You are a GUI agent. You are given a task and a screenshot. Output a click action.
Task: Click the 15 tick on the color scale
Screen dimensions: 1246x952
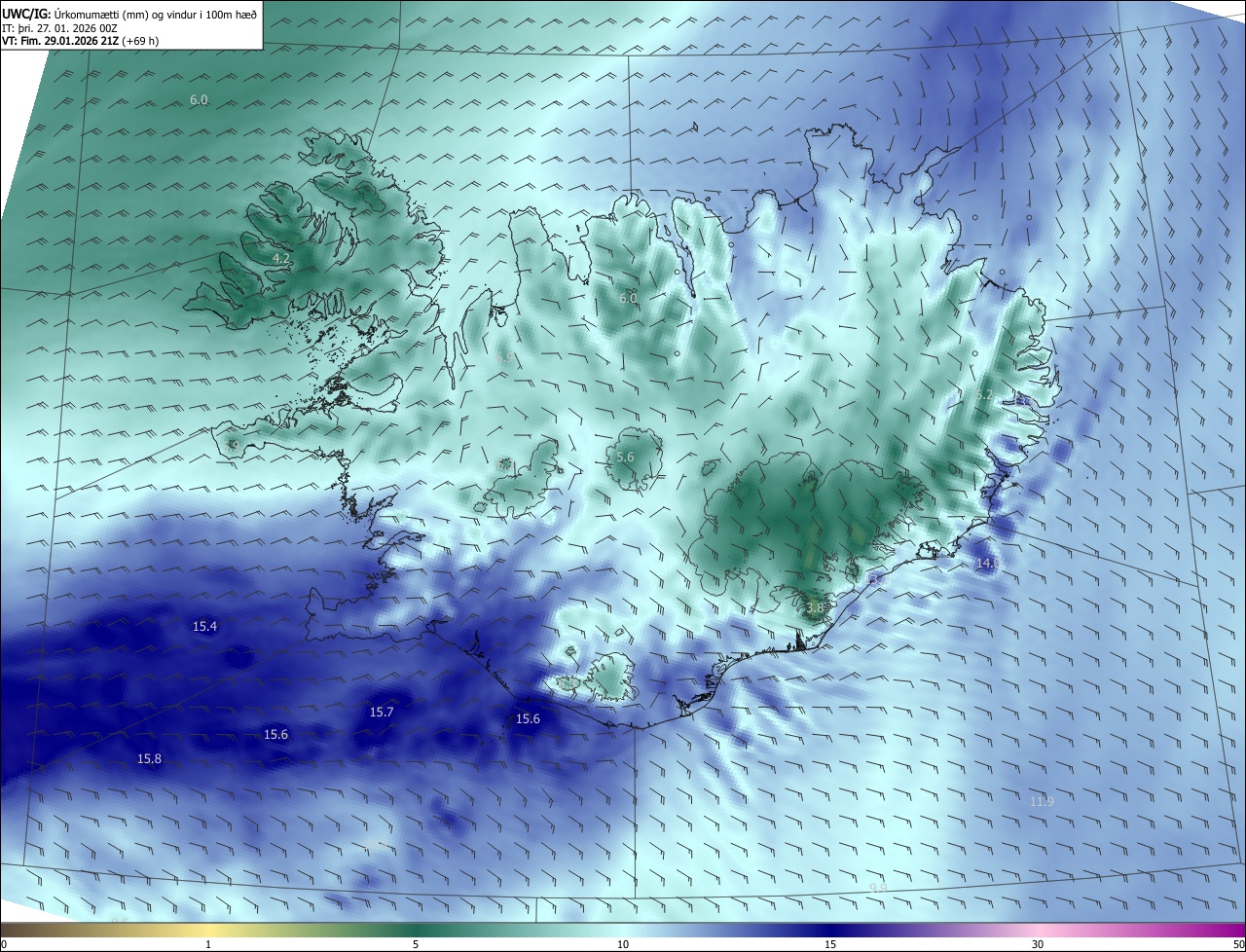coord(830,944)
